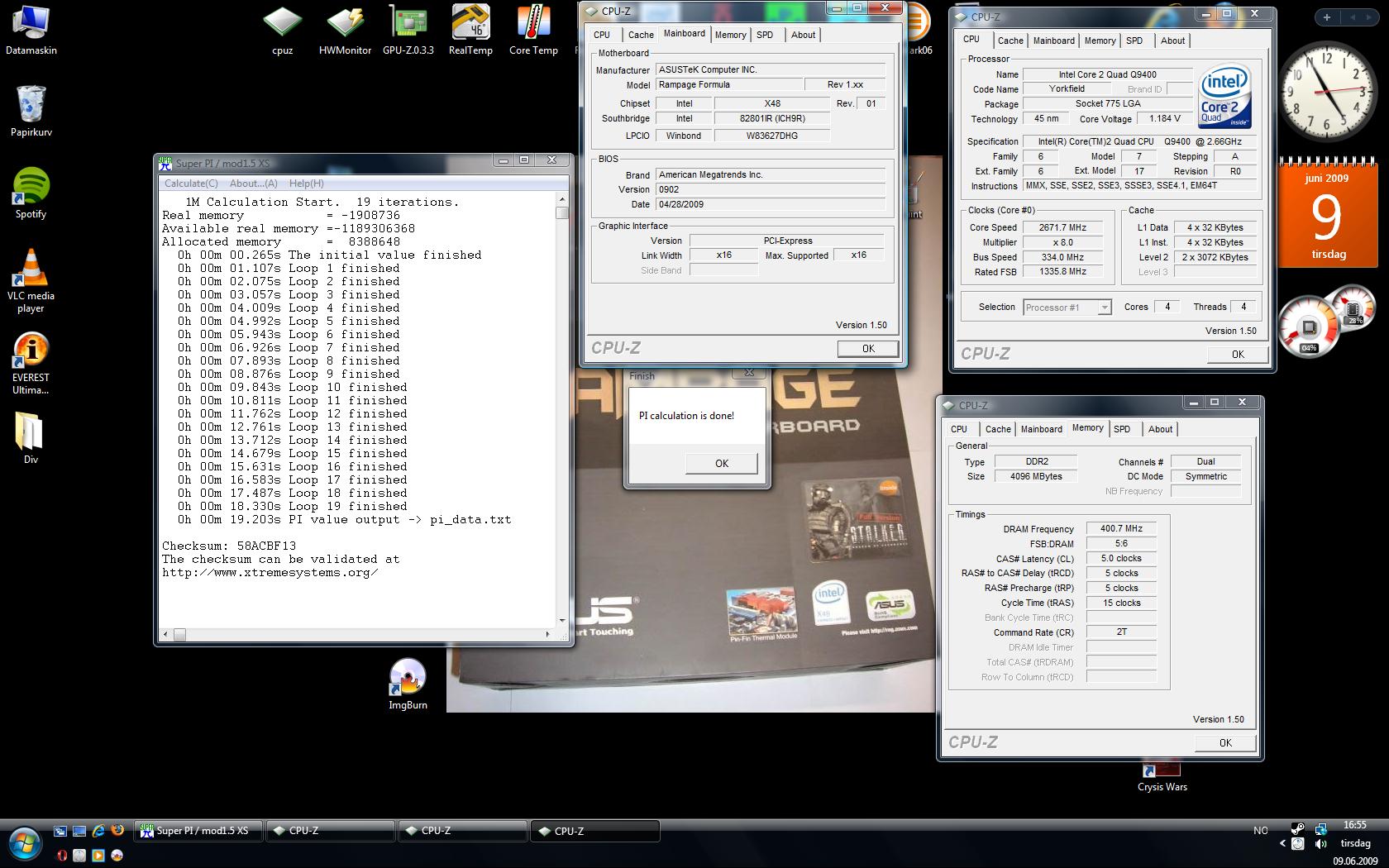The height and width of the screenshot is (868, 1389).
Task: Open the Div folder
Action: [x=31, y=437]
